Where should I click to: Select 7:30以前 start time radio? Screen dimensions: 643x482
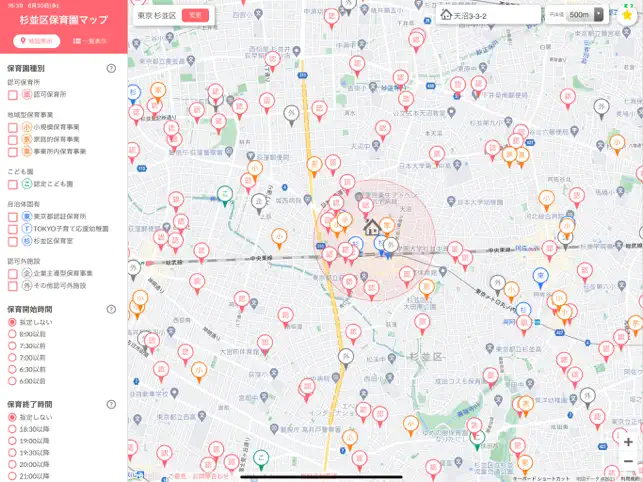pyautogui.click(x=12, y=346)
